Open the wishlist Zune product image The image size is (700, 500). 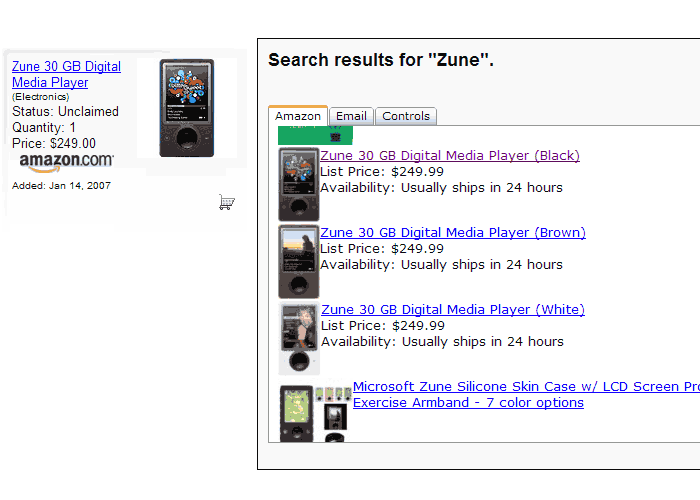187,108
